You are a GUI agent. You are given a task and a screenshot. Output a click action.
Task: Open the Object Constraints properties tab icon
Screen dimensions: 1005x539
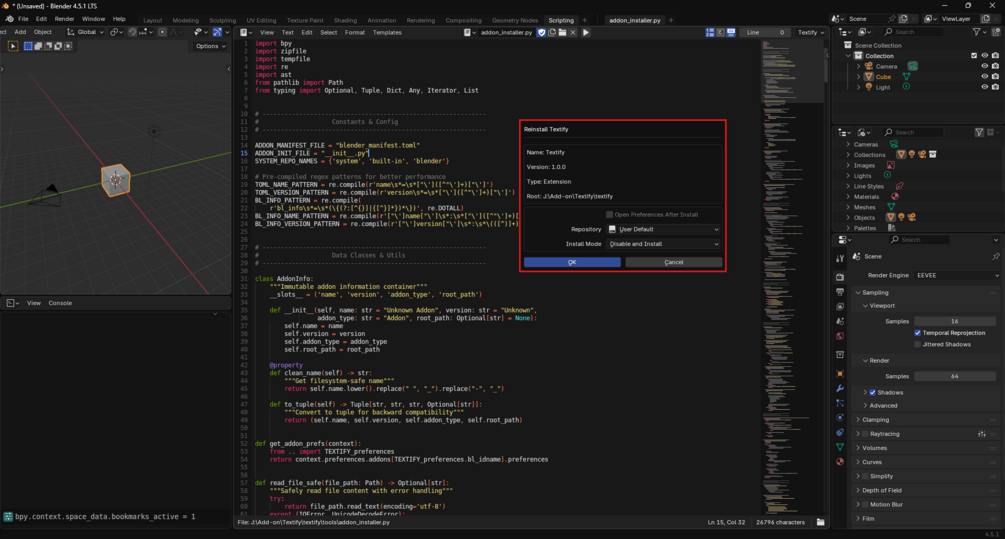[840, 433]
